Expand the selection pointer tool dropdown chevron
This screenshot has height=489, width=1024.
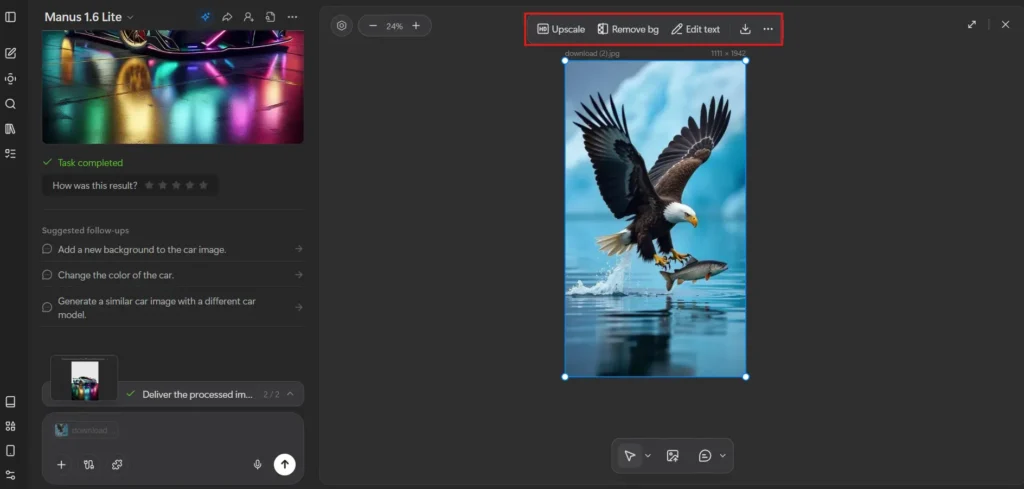(648, 456)
